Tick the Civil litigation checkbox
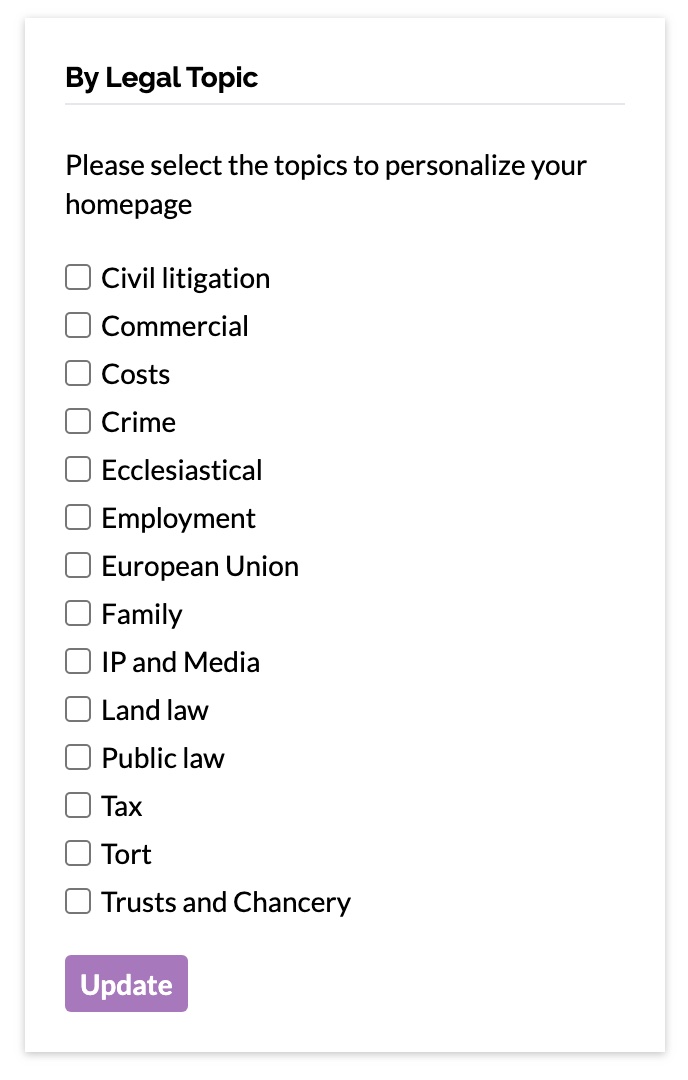This screenshot has height=1080, width=688. 78,277
